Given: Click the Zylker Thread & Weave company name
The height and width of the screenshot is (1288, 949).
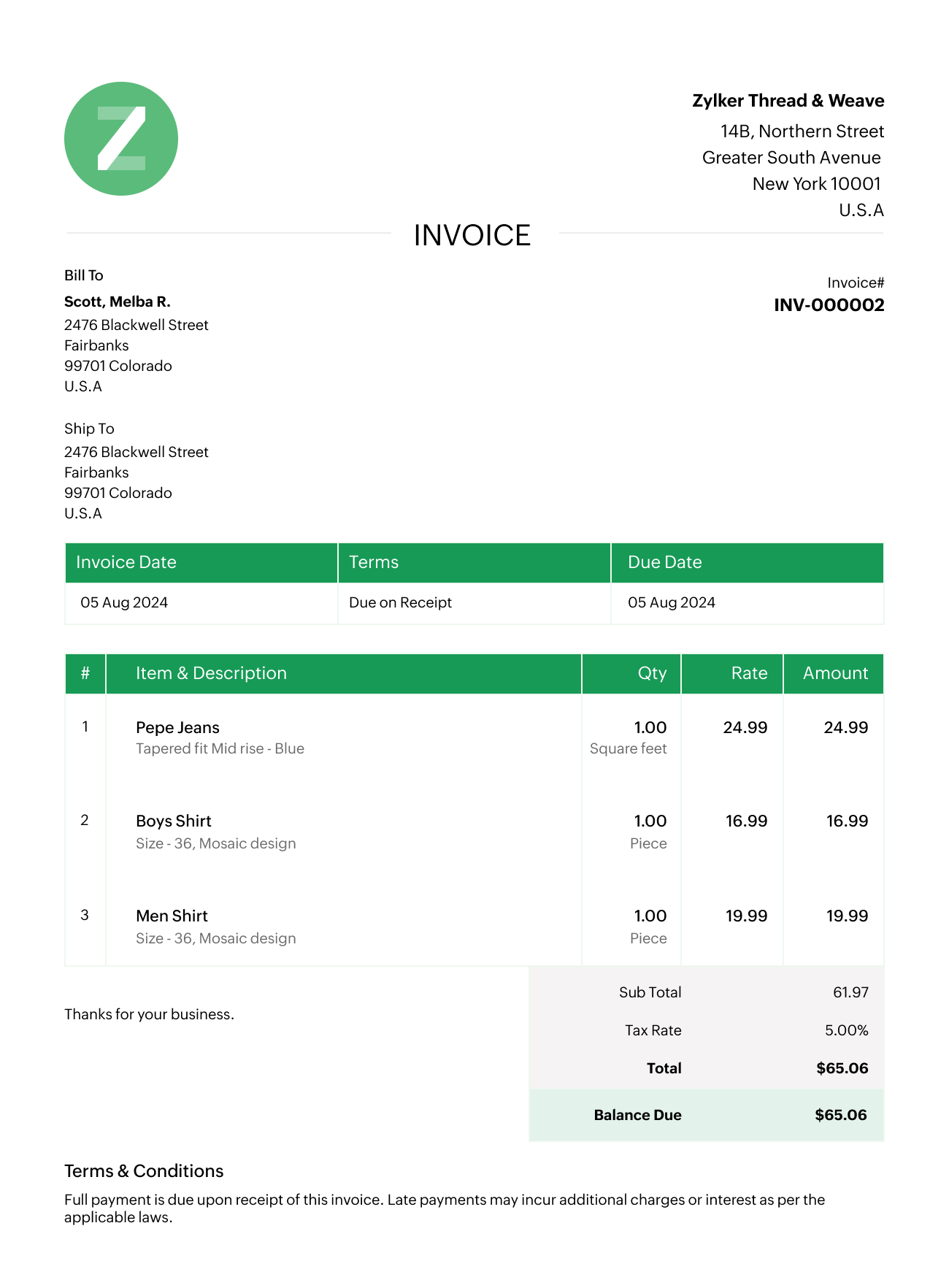Looking at the screenshot, I should (788, 101).
